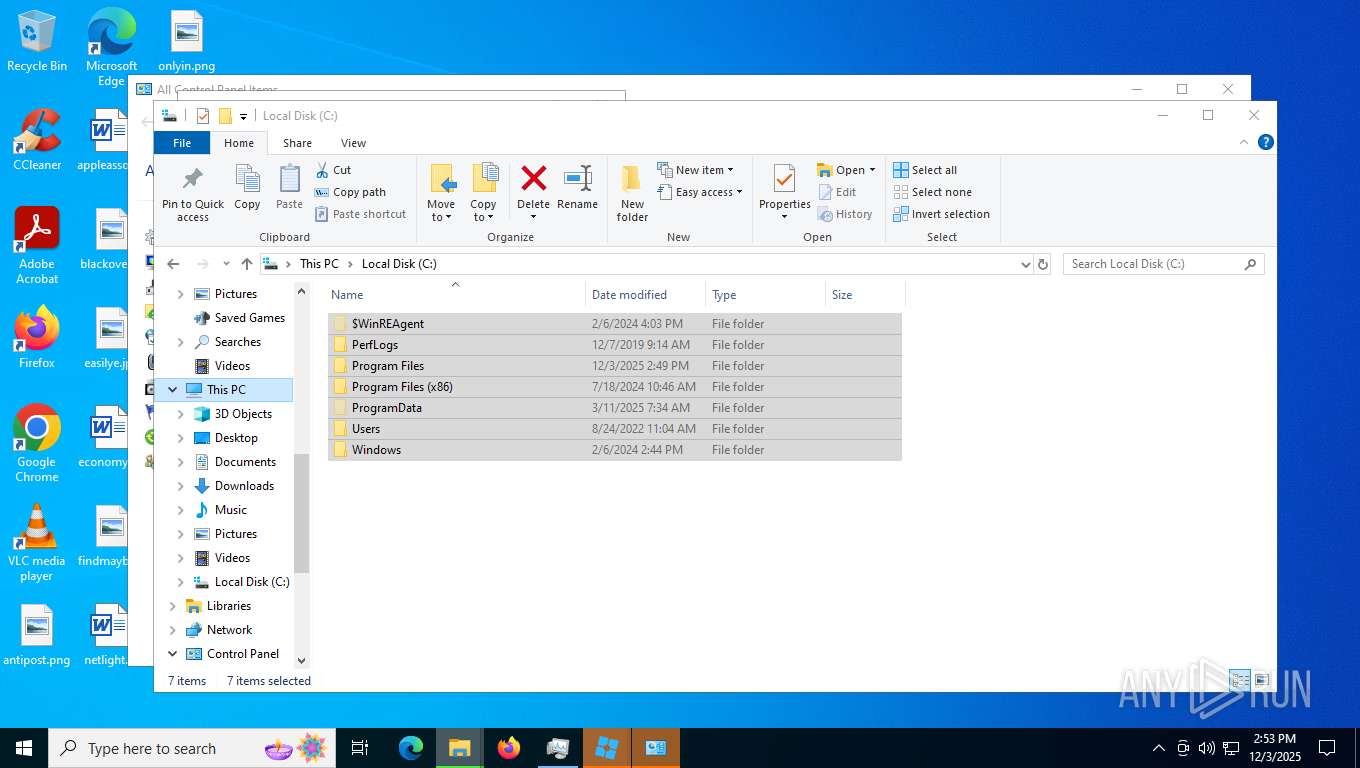The height and width of the screenshot is (768, 1360).
Task: Click the Paste ribbon icon
Action: (x=289, y=188)
